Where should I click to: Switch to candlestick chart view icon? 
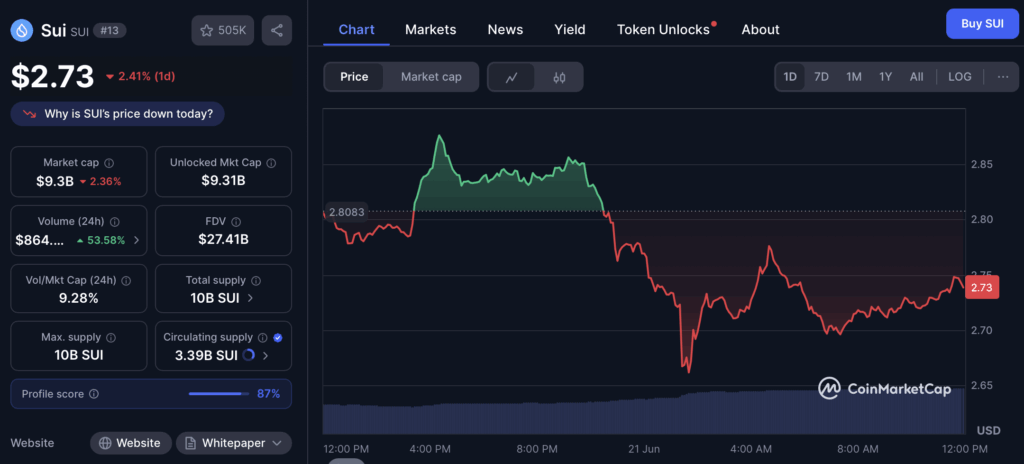(x=559, y=77)
